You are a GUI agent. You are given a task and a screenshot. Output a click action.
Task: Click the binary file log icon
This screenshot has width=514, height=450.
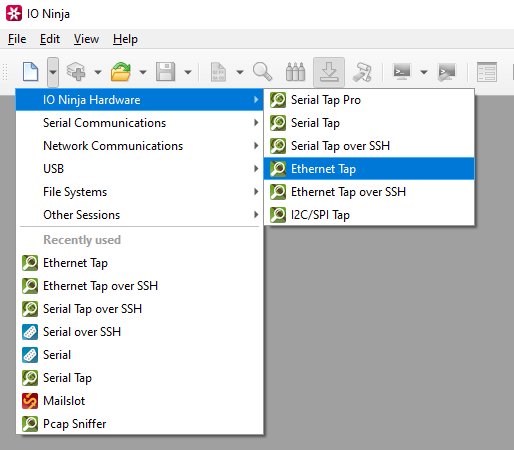click(218, 72)
